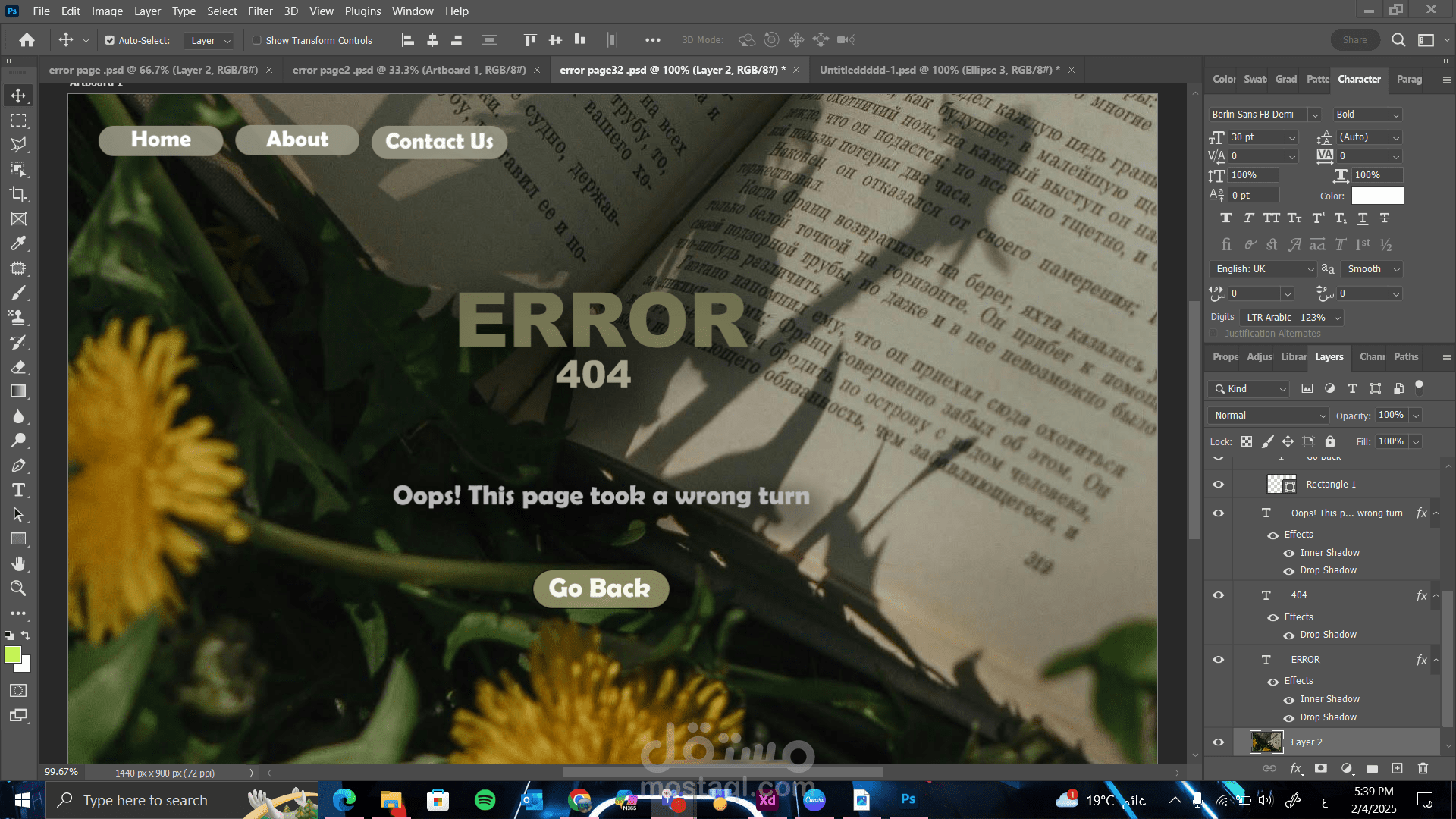Select the Eraser tool

coord(19,367)
